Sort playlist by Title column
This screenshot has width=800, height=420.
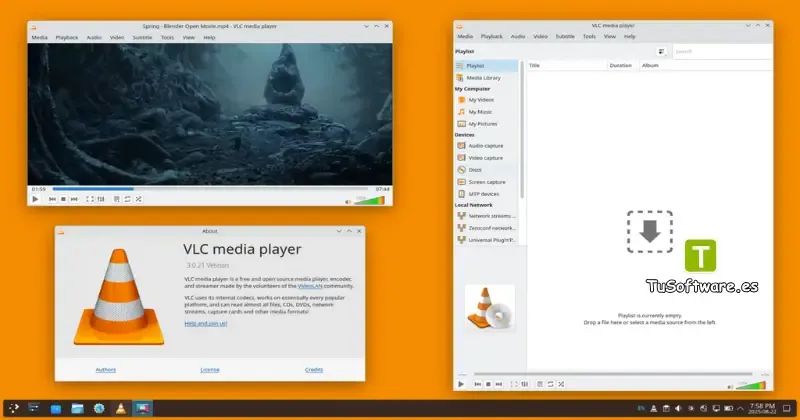[x=566, y=65]
